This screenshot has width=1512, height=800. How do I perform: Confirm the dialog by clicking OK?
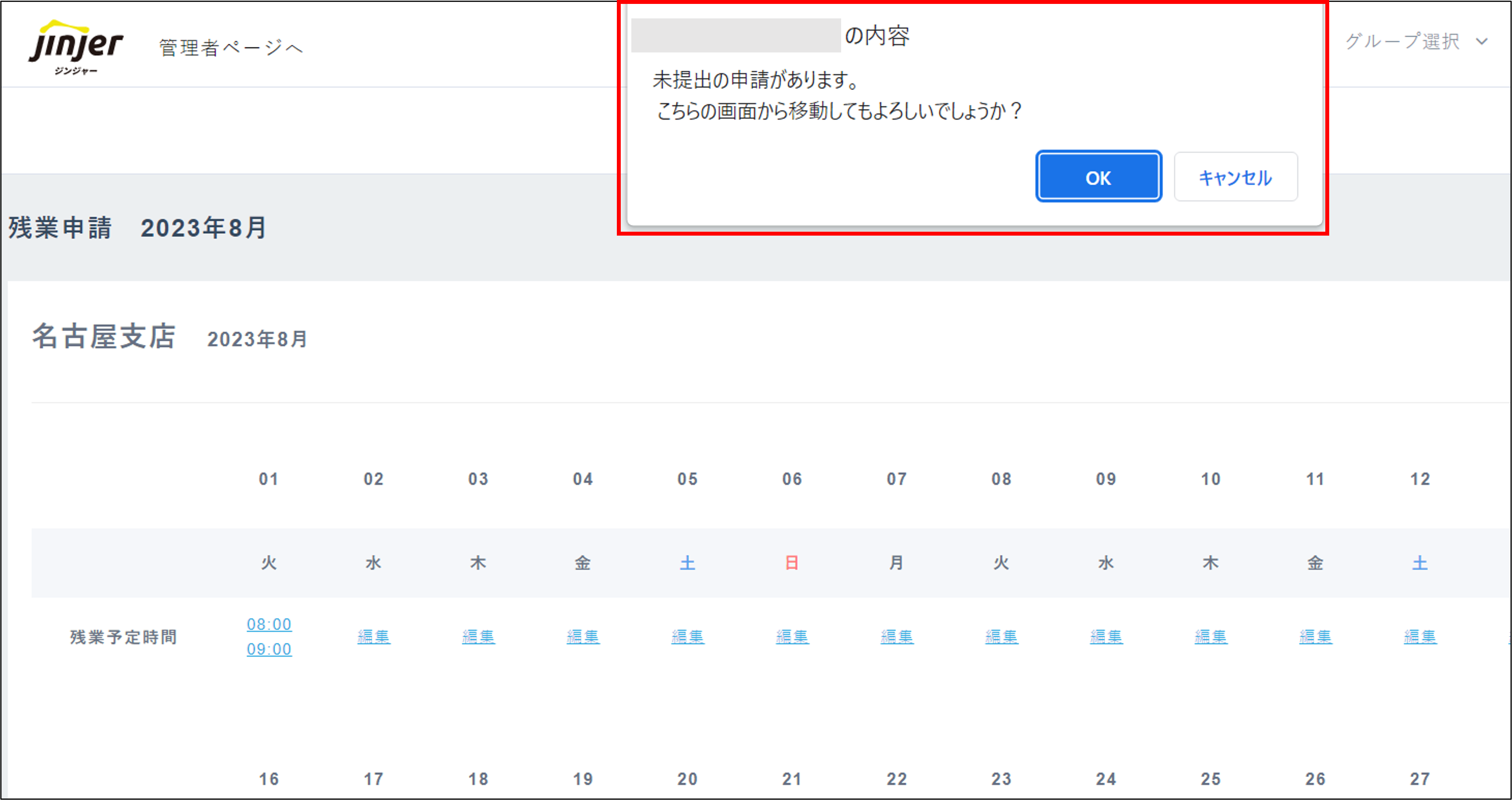tap(1098, 177)
